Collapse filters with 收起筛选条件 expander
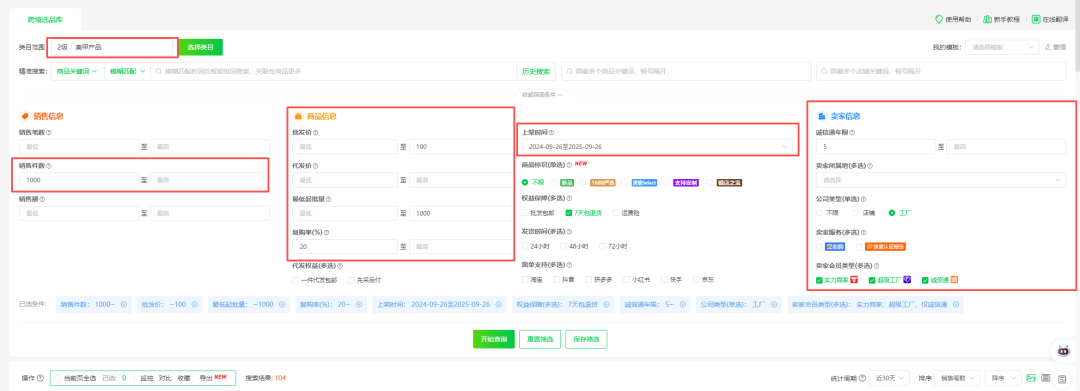The image size is (1080, 391). pyautogui.click(x=543, y=94)
